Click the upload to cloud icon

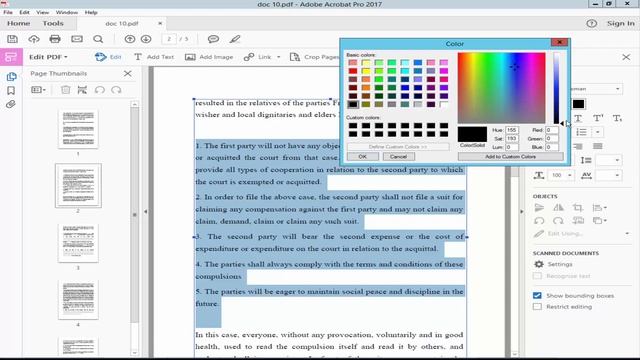point(34,39)
